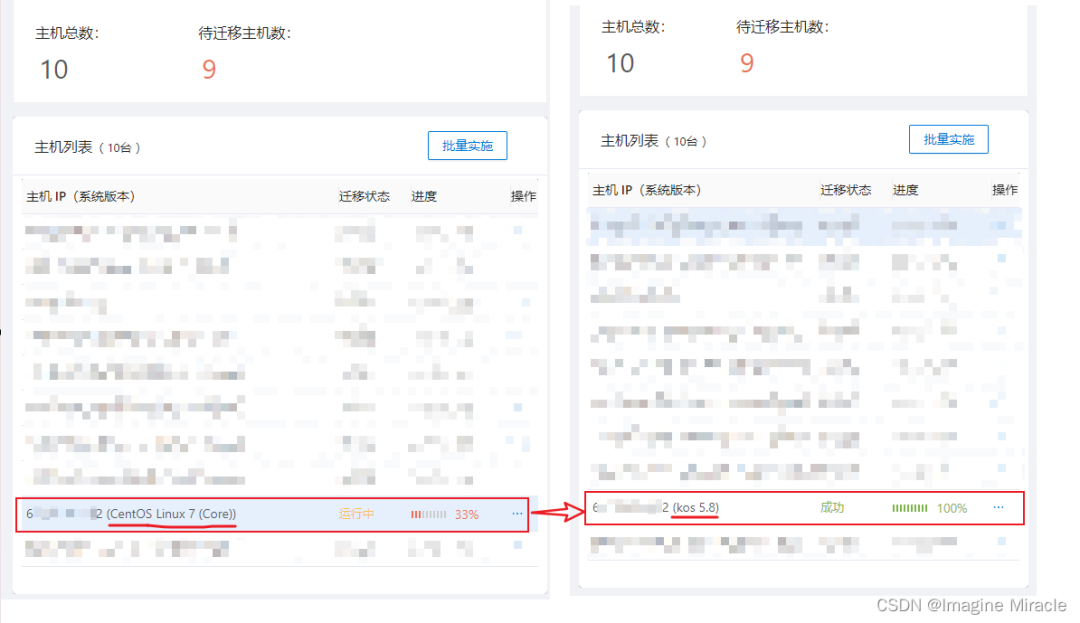The width and height of the screenshot is (1080, 623).
Task: Click the 运行中 status in the left list
Action: pos(356,514)
